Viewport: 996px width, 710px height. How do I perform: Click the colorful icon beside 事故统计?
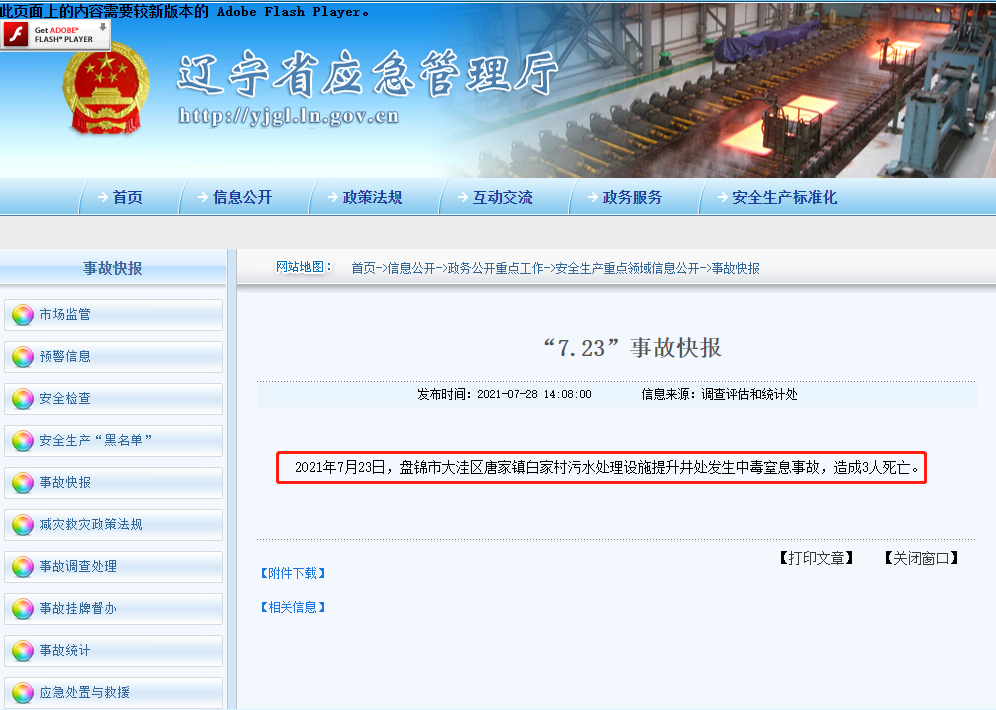coord(22,651)
